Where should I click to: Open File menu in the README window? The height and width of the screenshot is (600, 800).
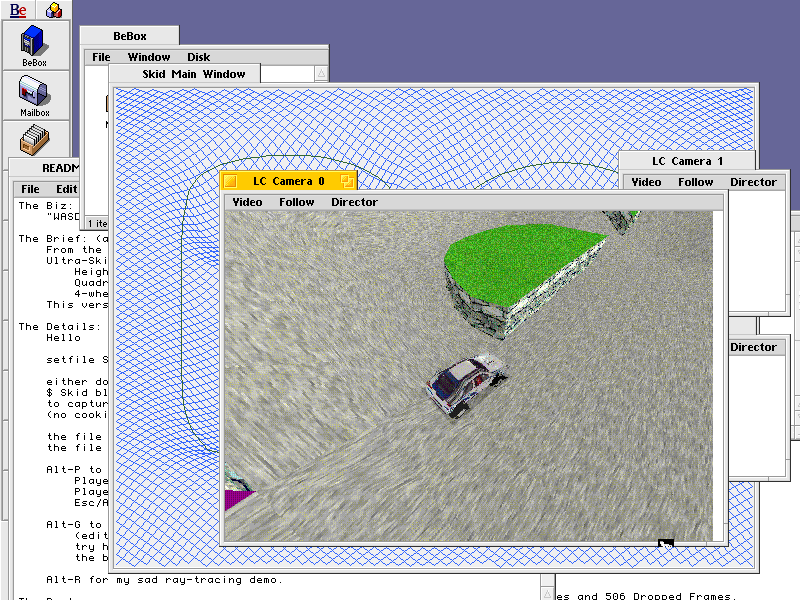30,189
